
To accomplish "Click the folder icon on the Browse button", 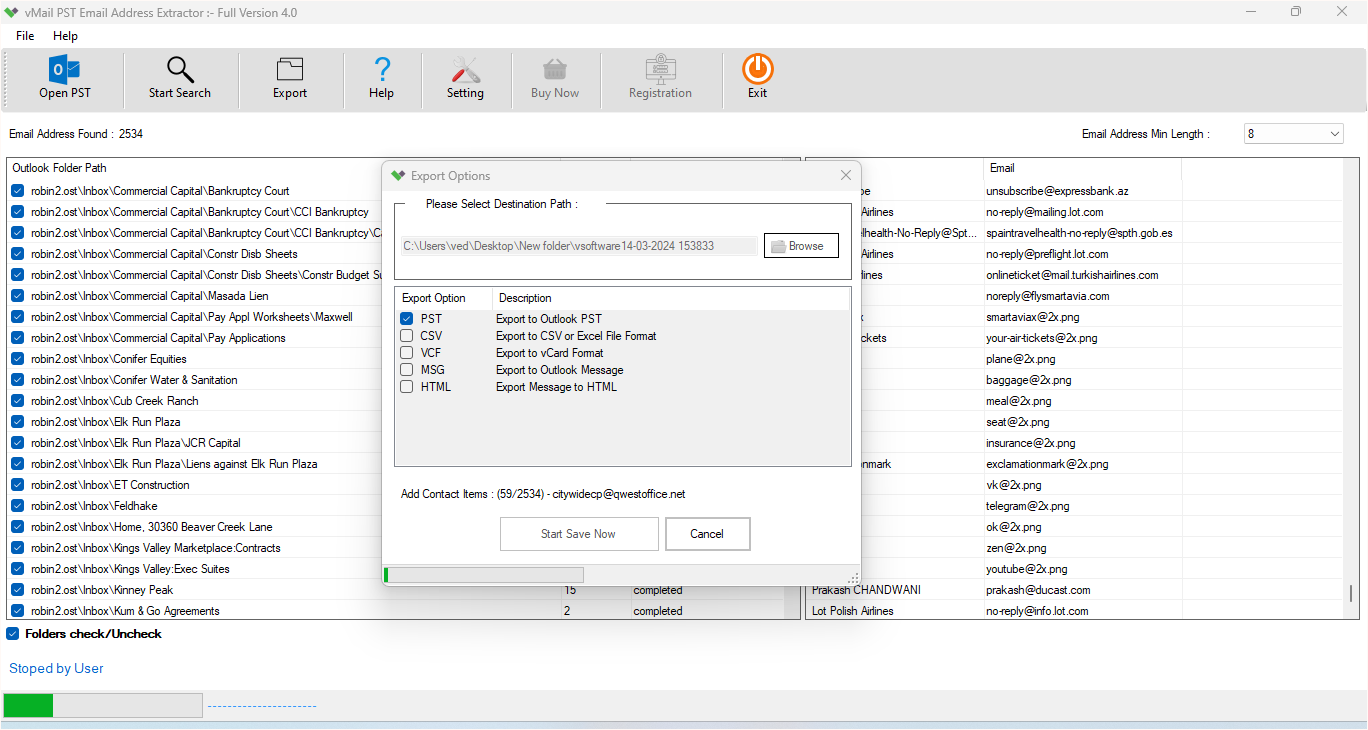I will click(779, 246).
